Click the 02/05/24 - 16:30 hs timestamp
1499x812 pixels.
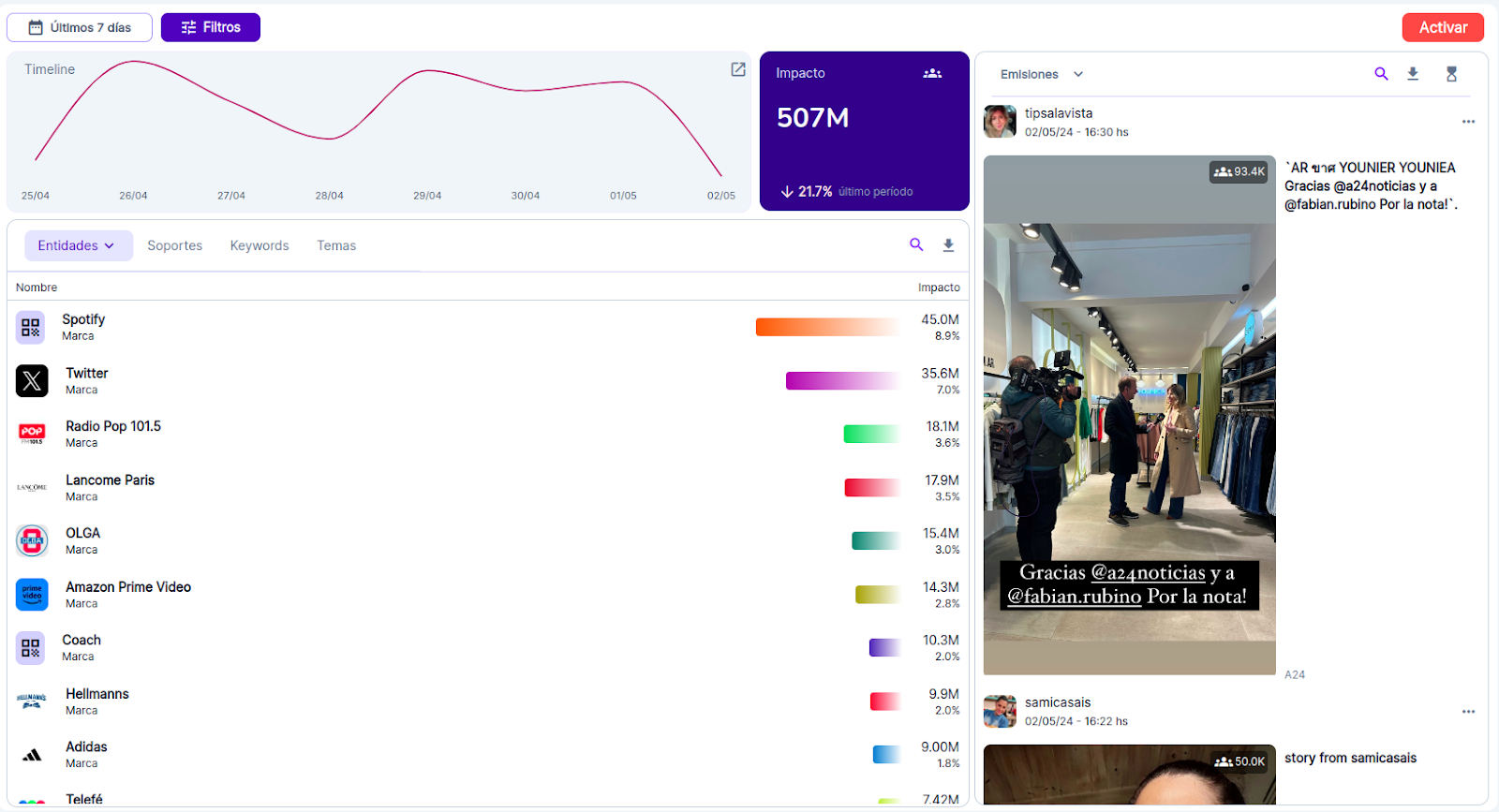(x=1076, y=132)
